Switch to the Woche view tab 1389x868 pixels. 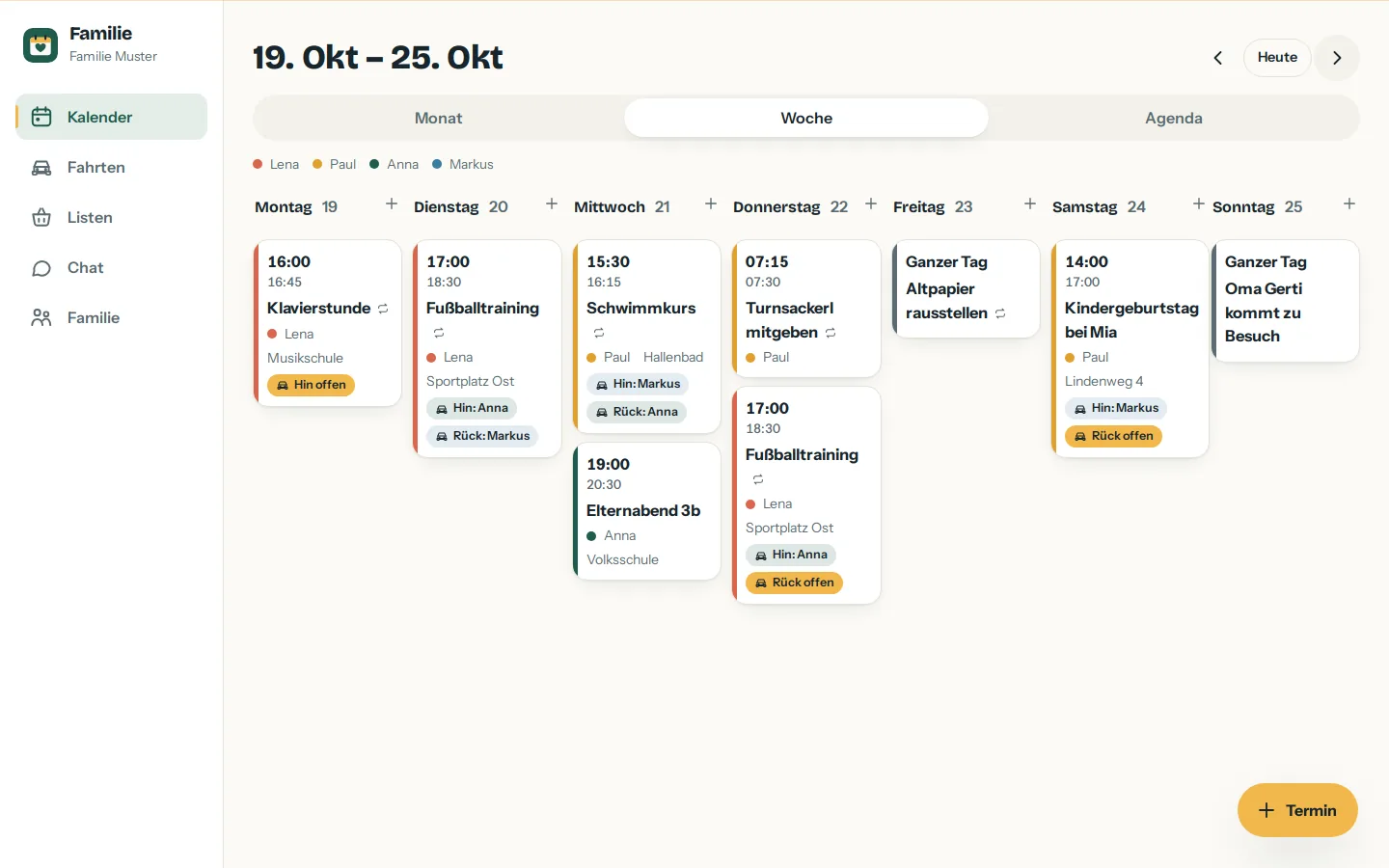pyautogui.click(x=806, y=118)
